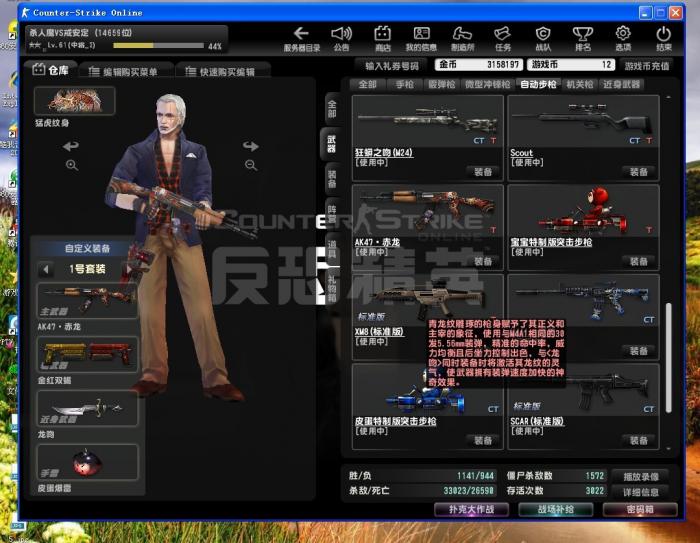This screenshot has height=543, width=700.
Task: Click 自定义装备 panel header
Action: (x=87, y=249)
